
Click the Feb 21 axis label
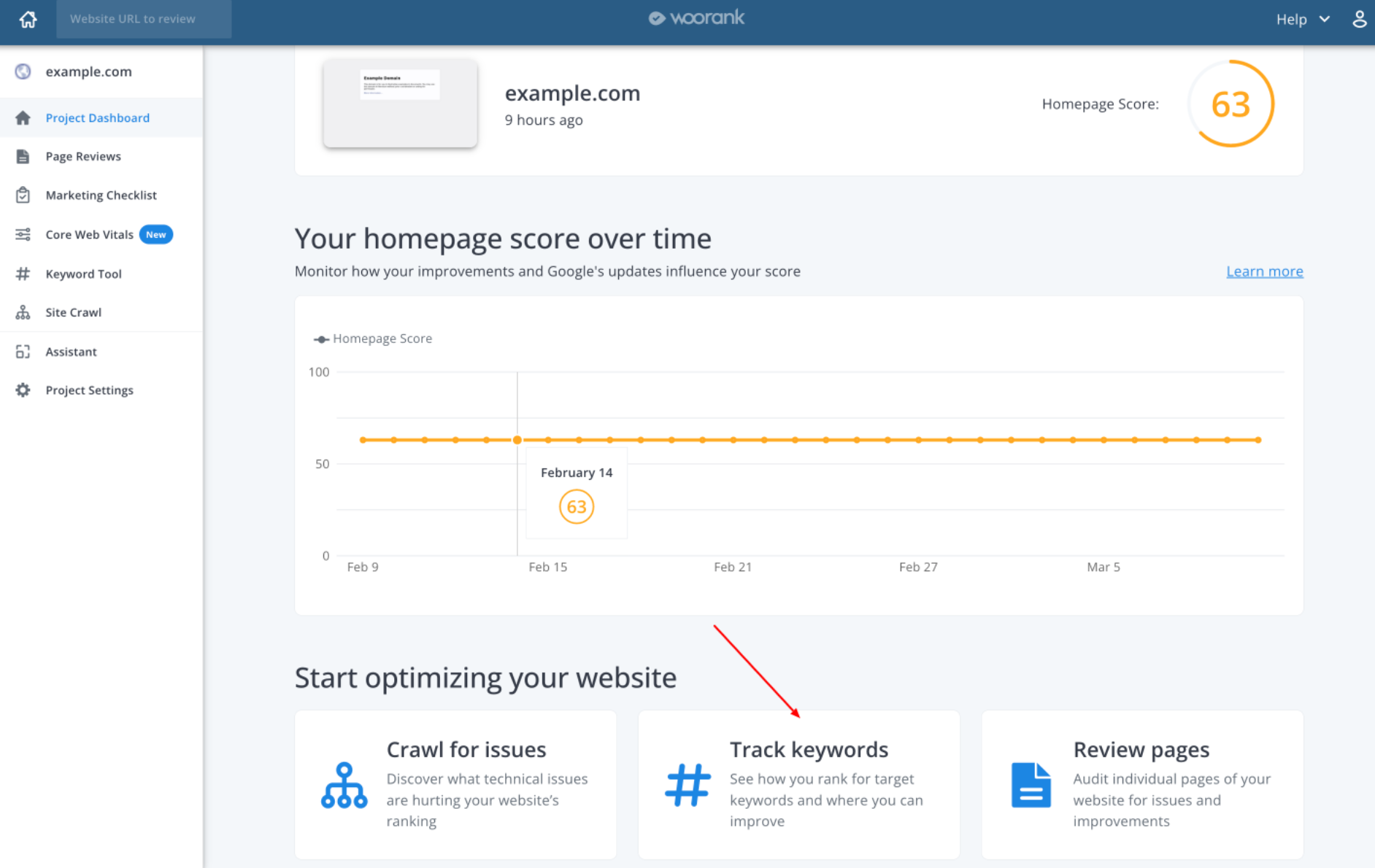733,567
